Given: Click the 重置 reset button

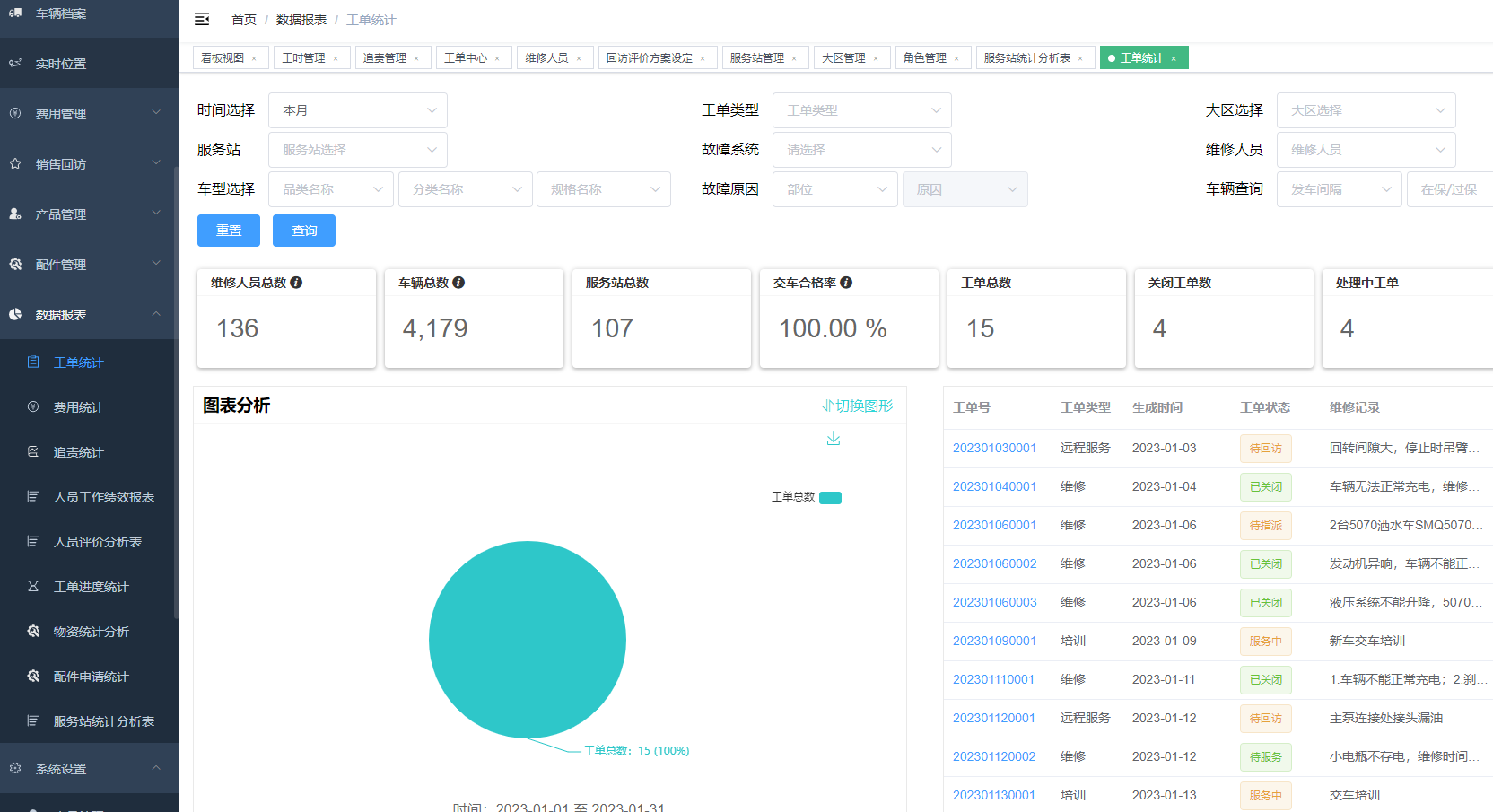Looking at the screenshot, I should coord(229,231).
